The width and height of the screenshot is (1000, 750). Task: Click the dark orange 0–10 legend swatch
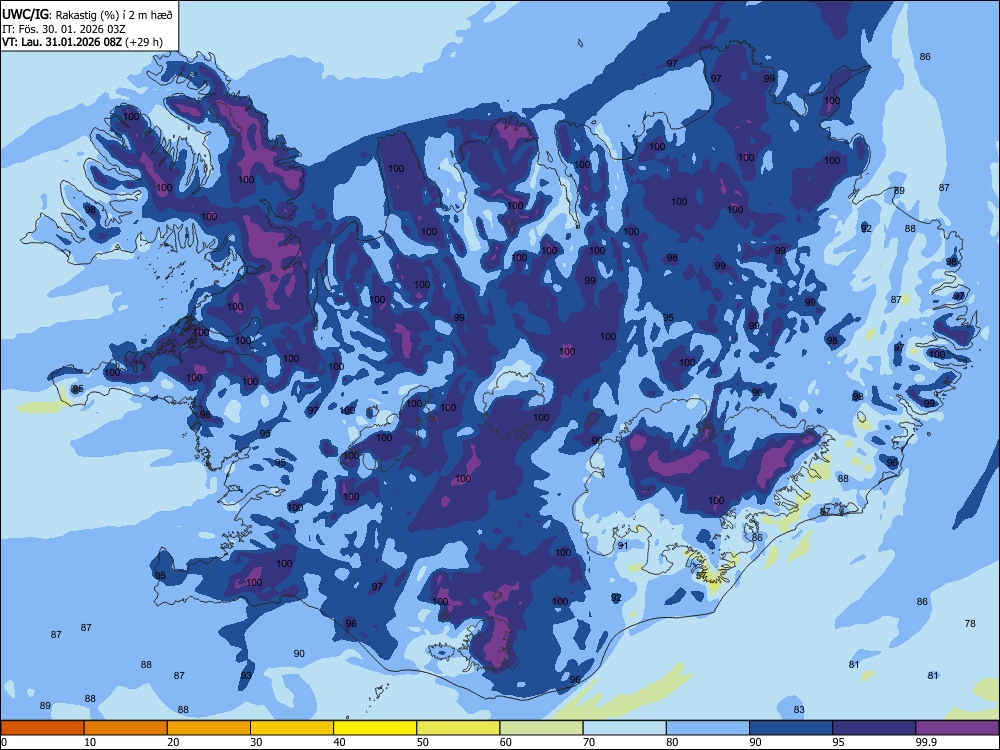click(x=42, y=728)
